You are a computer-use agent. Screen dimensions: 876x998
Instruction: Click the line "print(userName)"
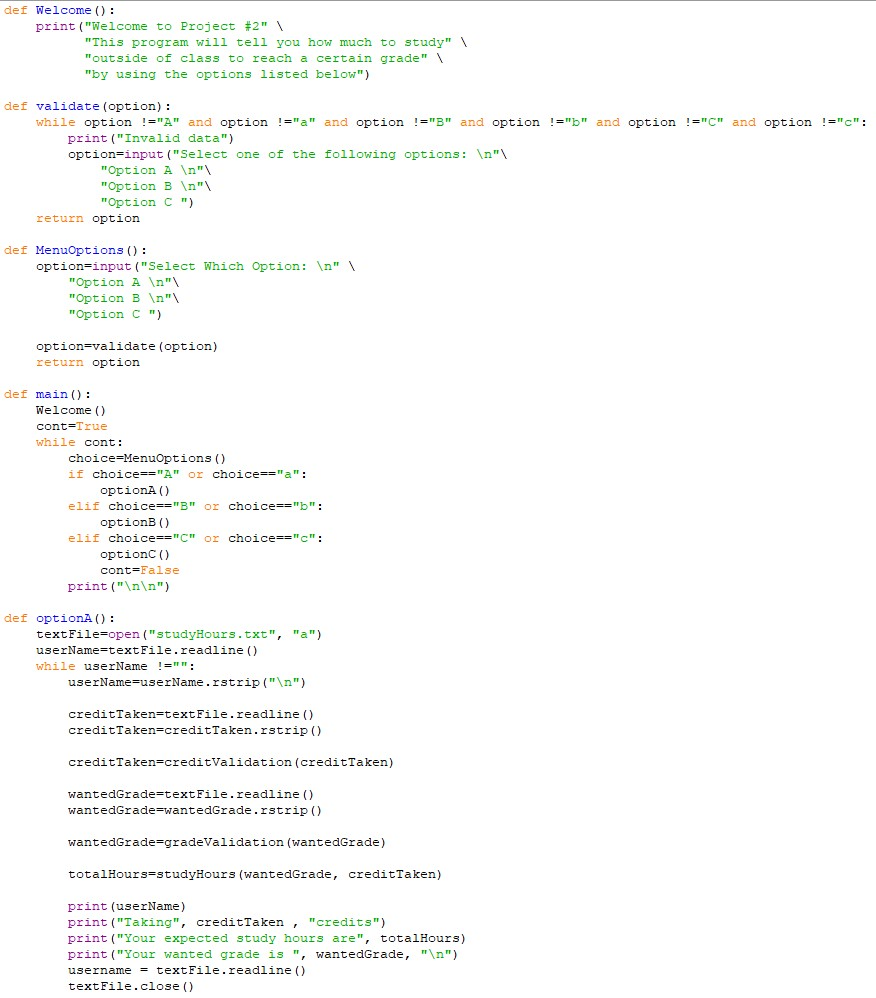[x=127, y=906]
